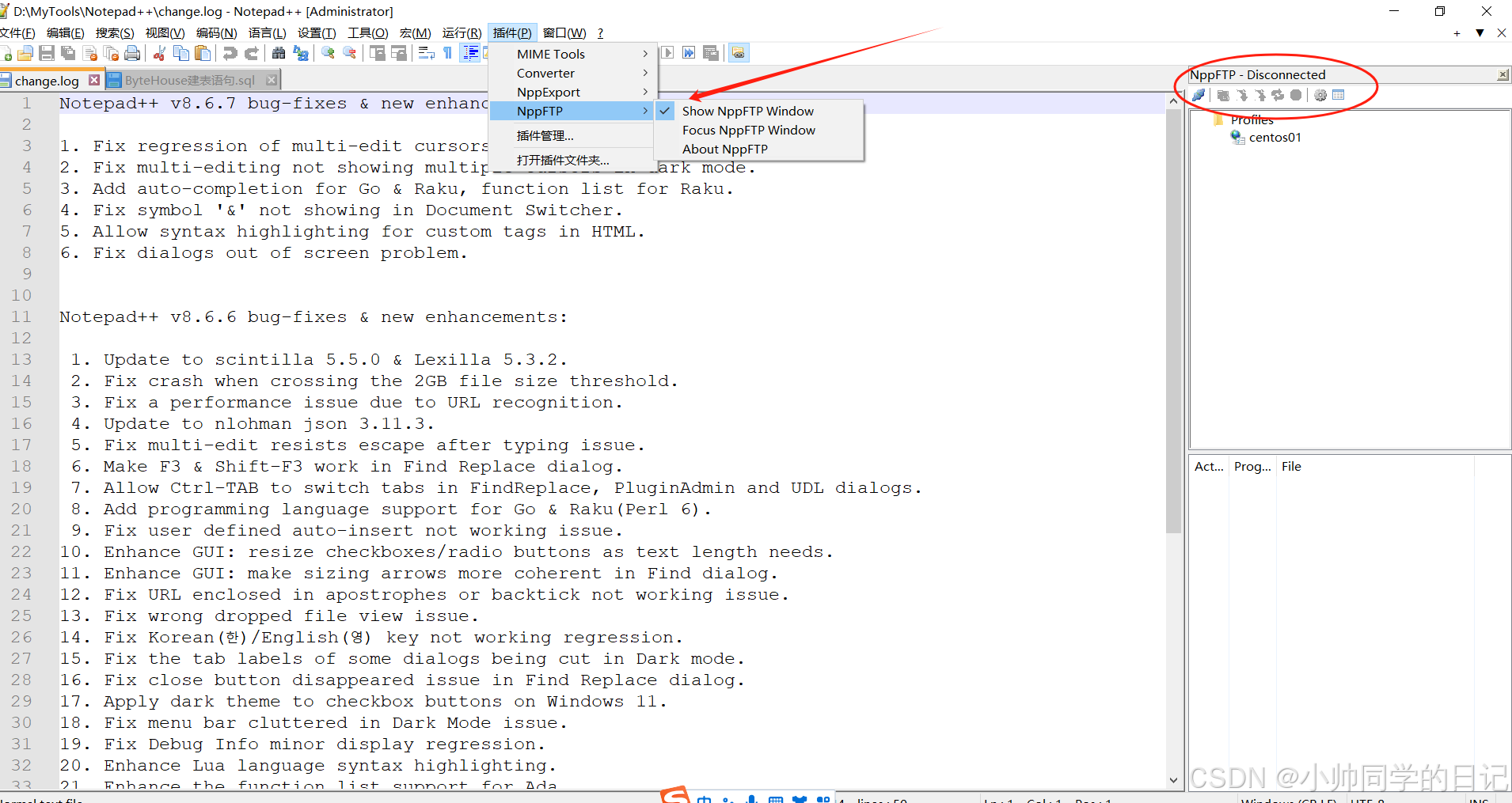Open the 运行(R) menu
The image size is (1512, 803).
tap(462, 32)
